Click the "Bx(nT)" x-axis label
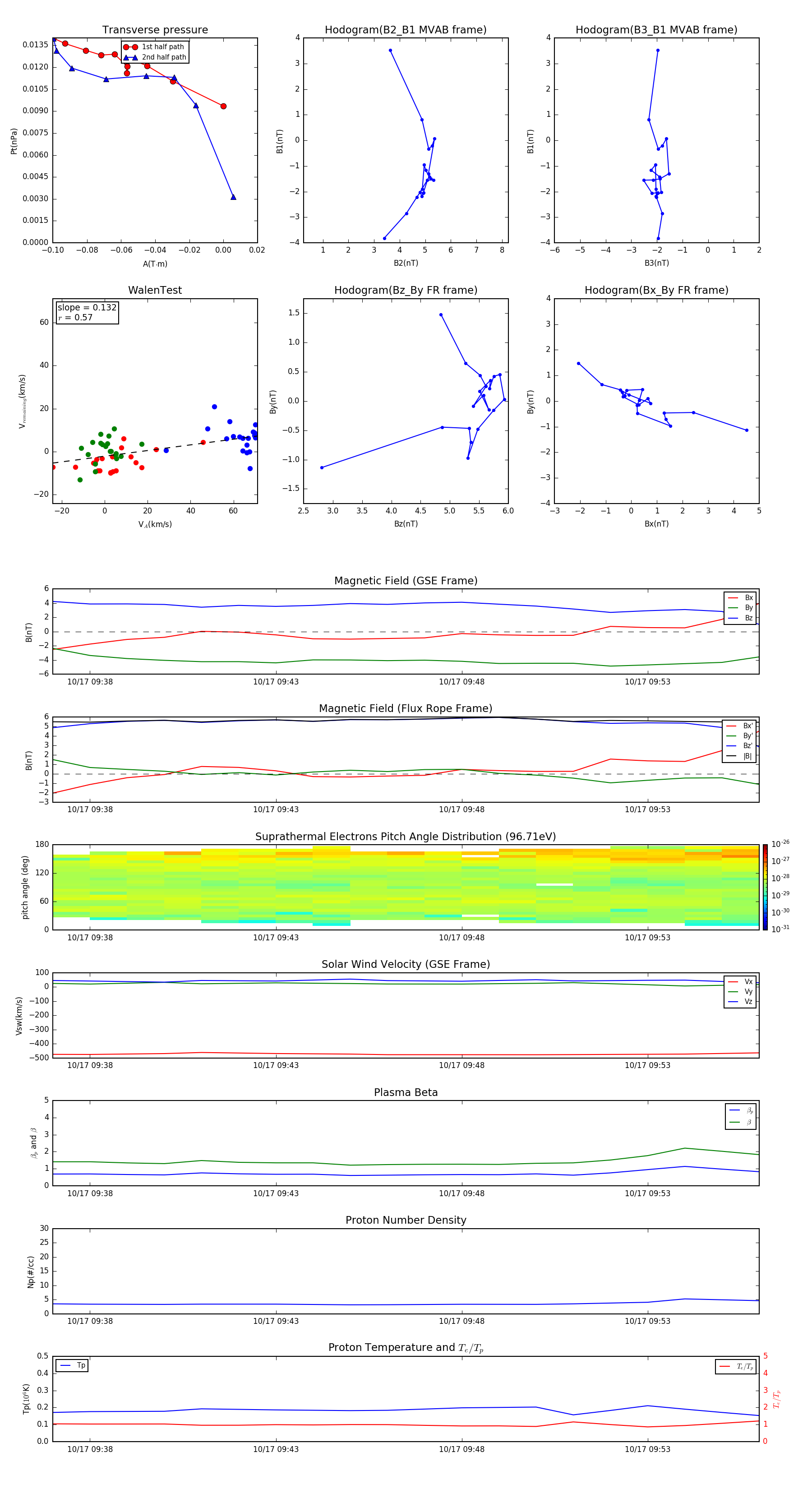The height and width of the screenshot is (1489, 812). coord(656,524)
